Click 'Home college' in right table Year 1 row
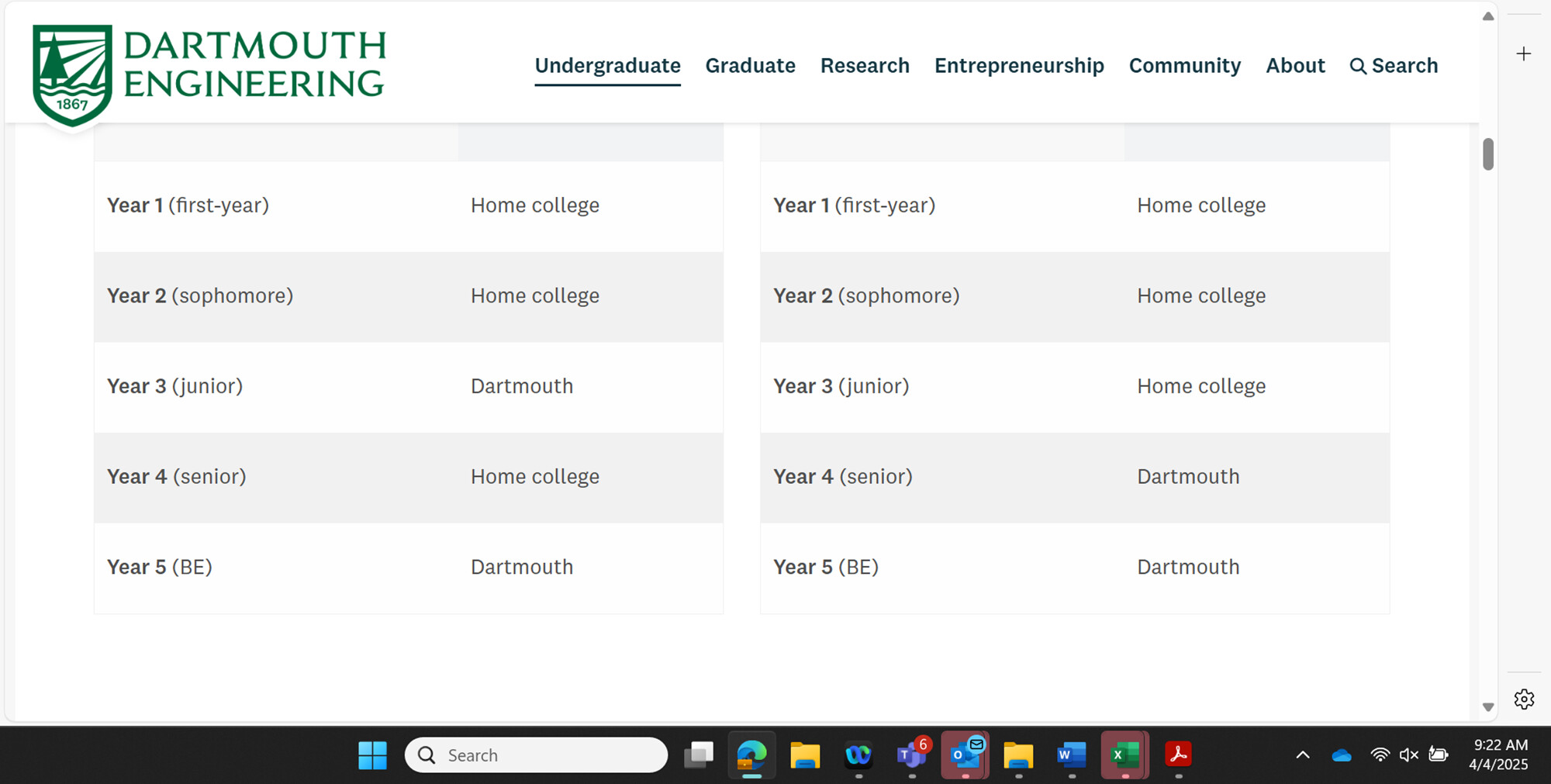Image resolution: width=1551 pixels, height=784 pixels. (1201, 205)
